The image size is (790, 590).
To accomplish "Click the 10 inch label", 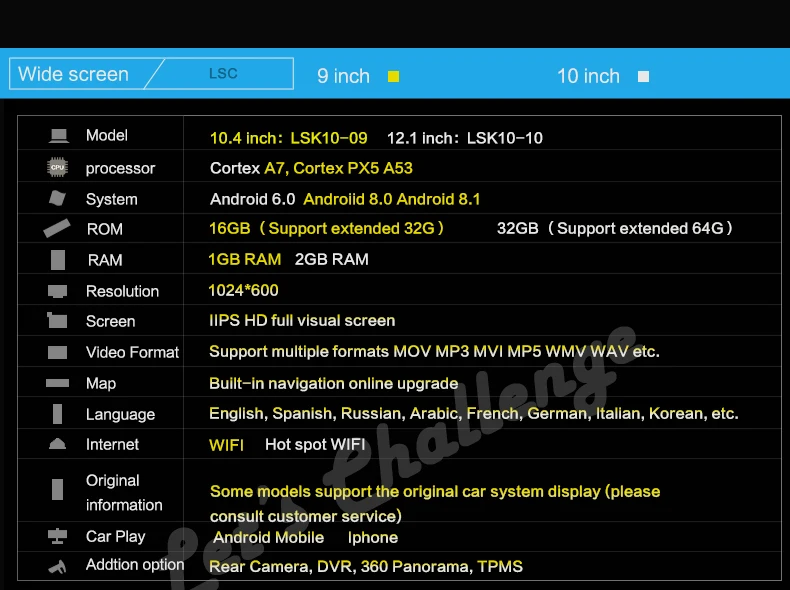I will [x=588, y=77].
